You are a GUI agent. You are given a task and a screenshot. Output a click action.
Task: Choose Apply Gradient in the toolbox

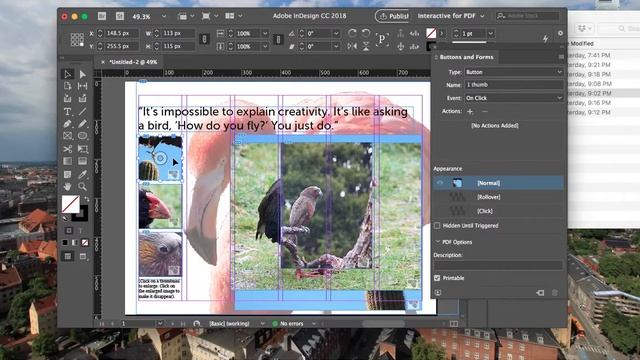pyautogui.click(x=75, y=242)
